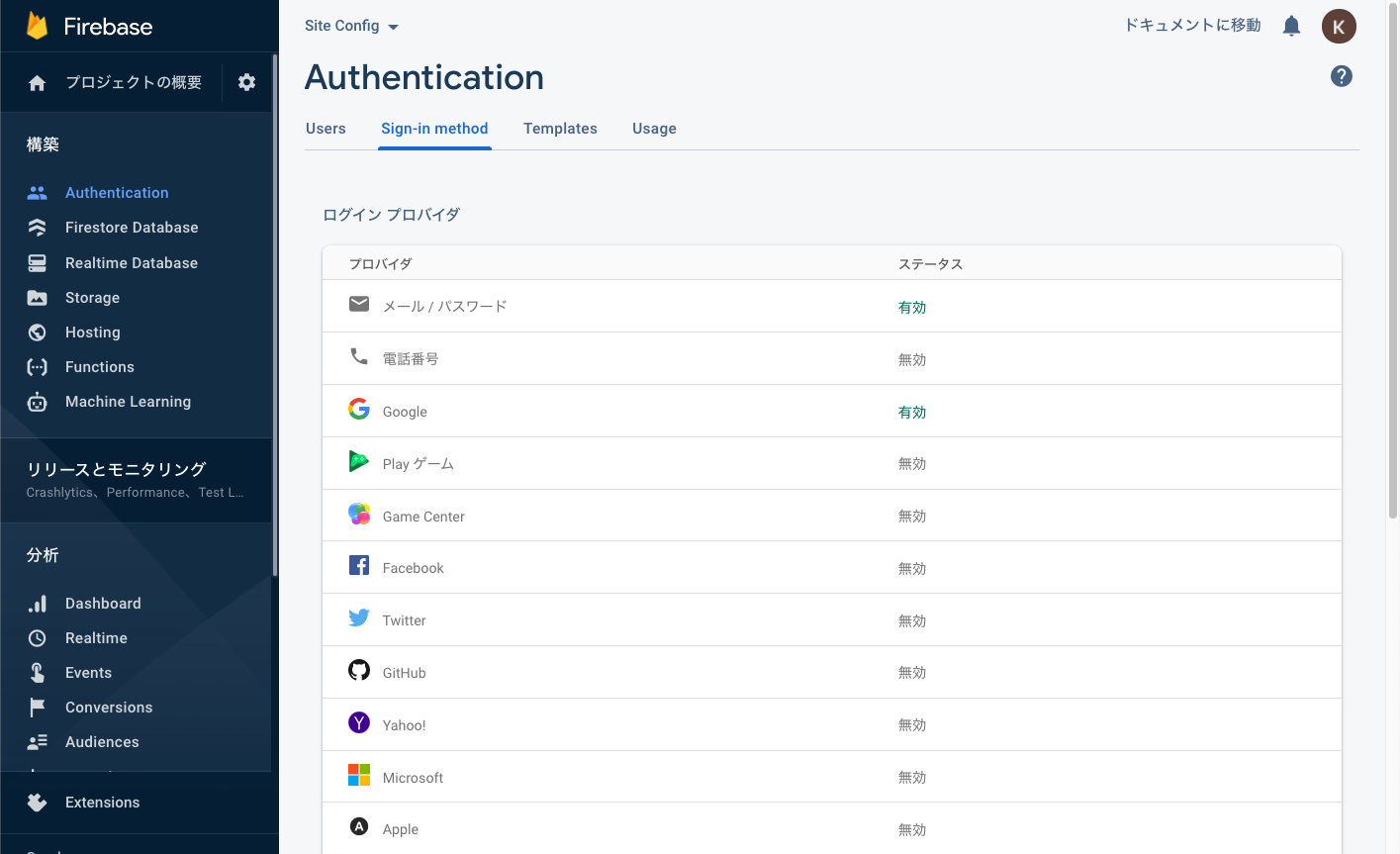Click the Microsoft logo icon
The height and width of the screenshot is (854, 1400).
[x=359, y=775]
